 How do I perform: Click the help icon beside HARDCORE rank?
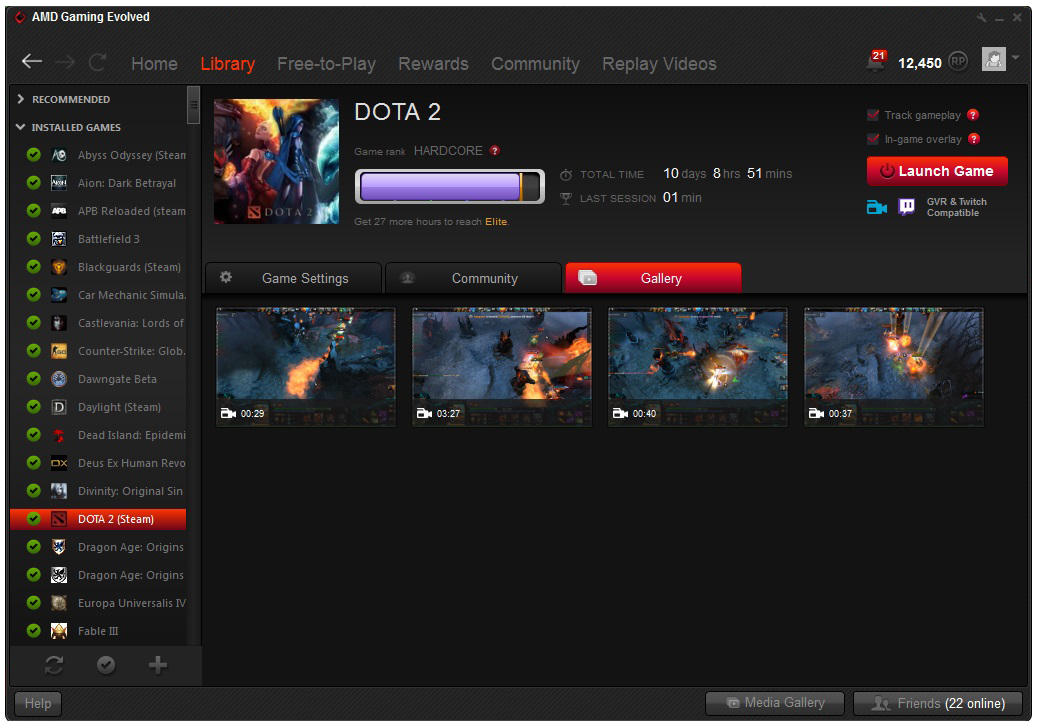point(495,151)
